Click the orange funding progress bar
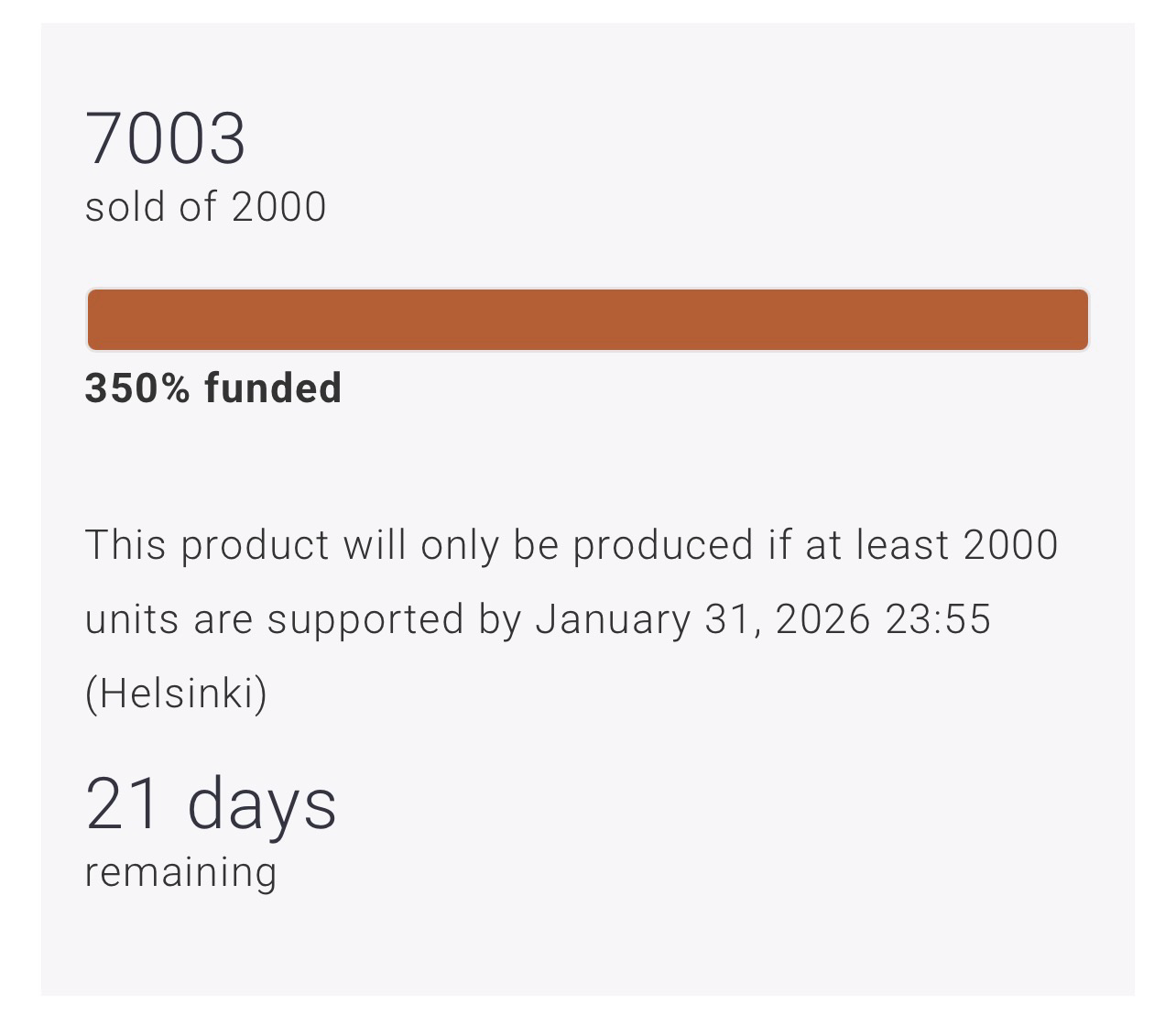The height and width of the screenshot is (1016, 1176). [587, 320]
